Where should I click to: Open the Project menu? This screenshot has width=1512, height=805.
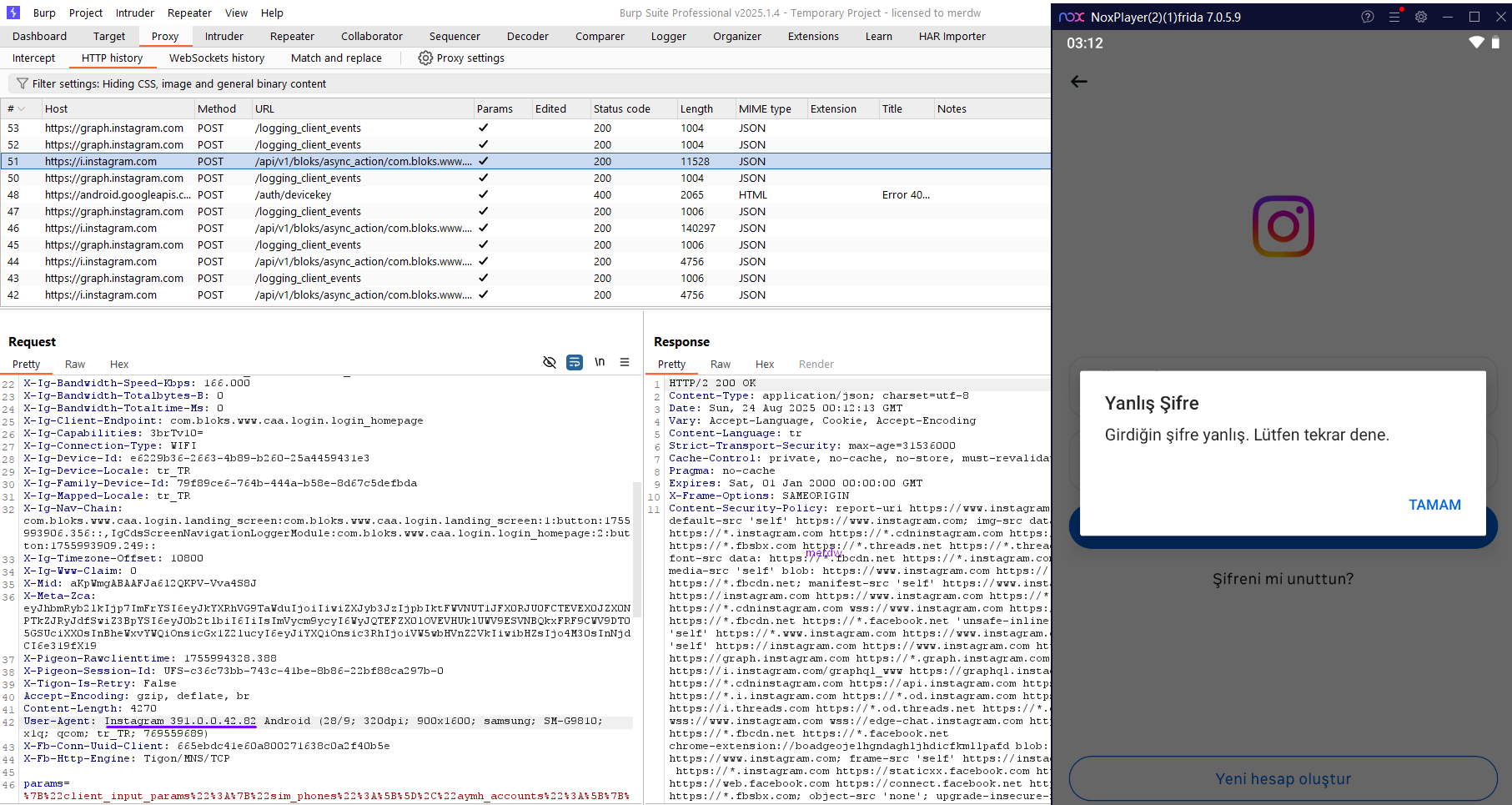86,13
